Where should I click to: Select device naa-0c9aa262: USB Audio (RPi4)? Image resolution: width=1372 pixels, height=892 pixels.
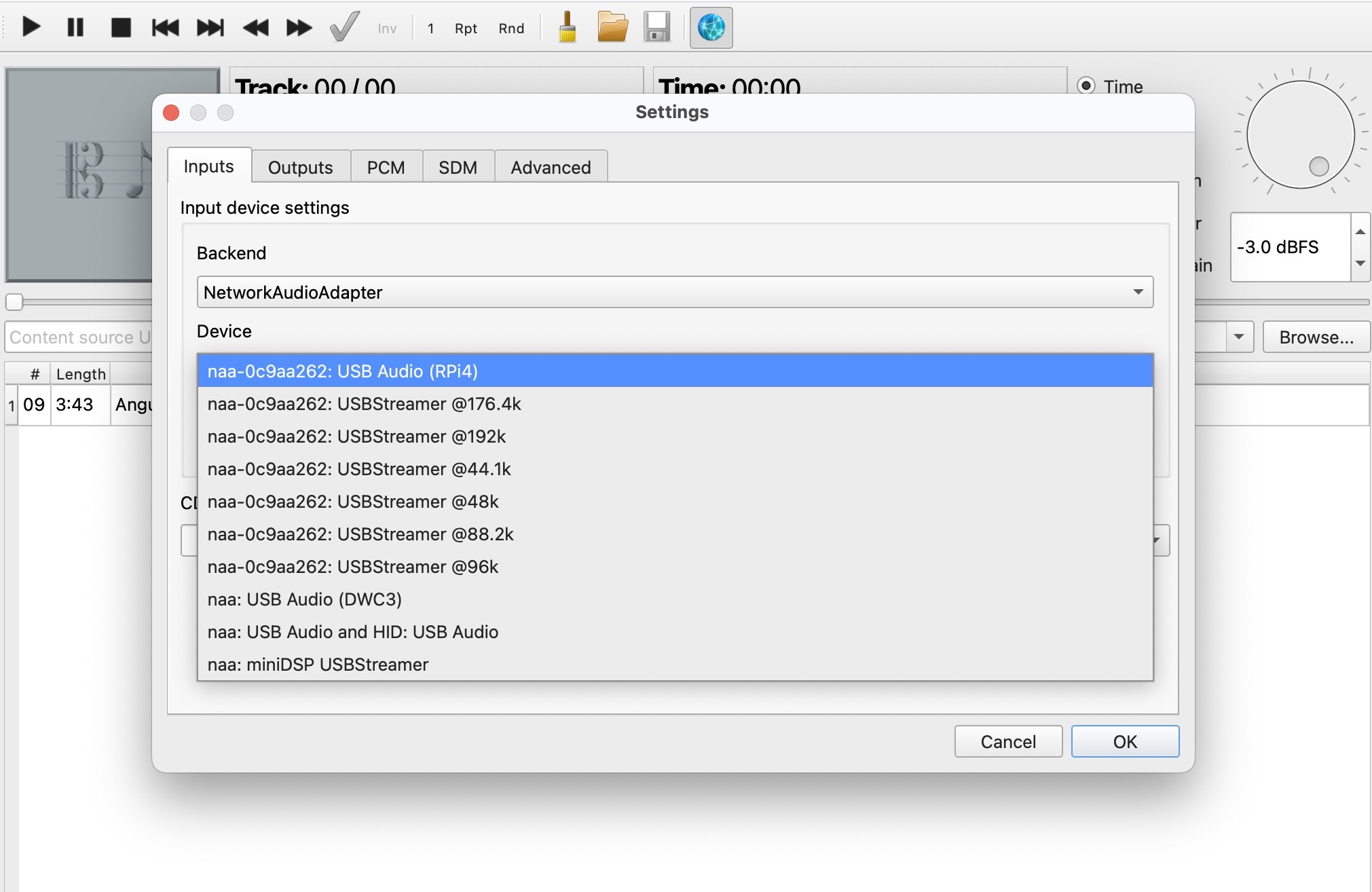point(675,371)
